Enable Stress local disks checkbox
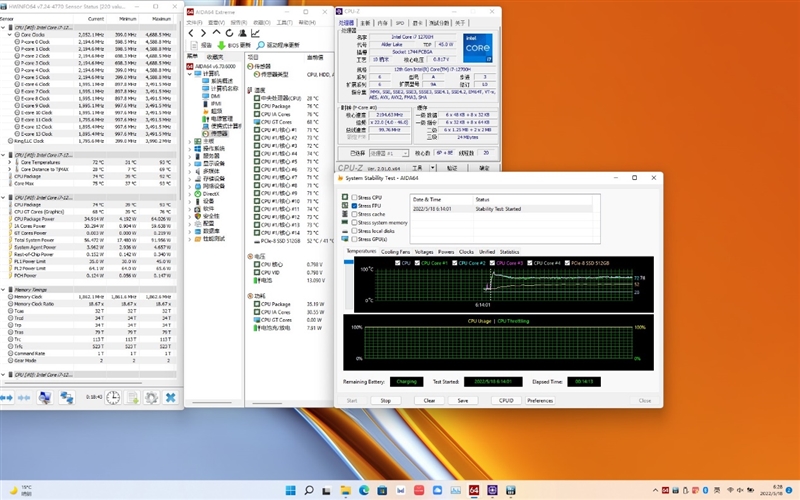The width and height of the screenshot is (800, 500). [354, 231]
